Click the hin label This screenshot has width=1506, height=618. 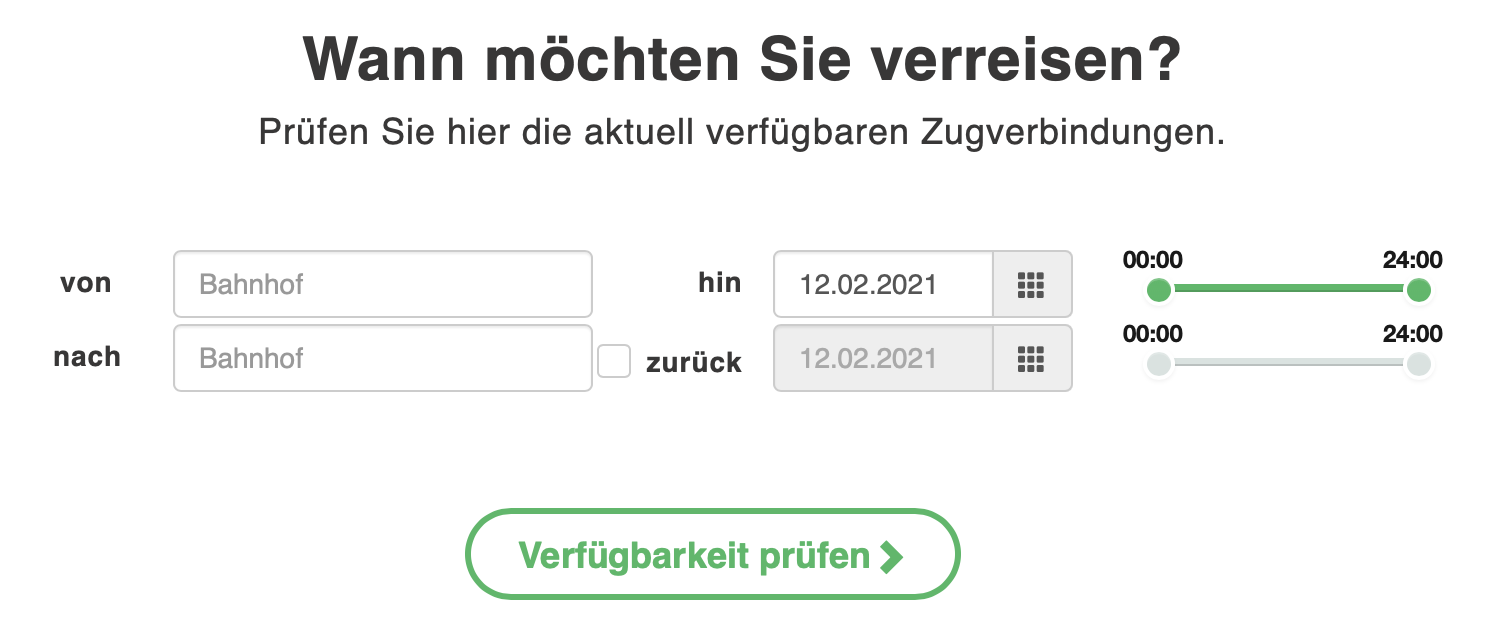(x=719, y=283)
